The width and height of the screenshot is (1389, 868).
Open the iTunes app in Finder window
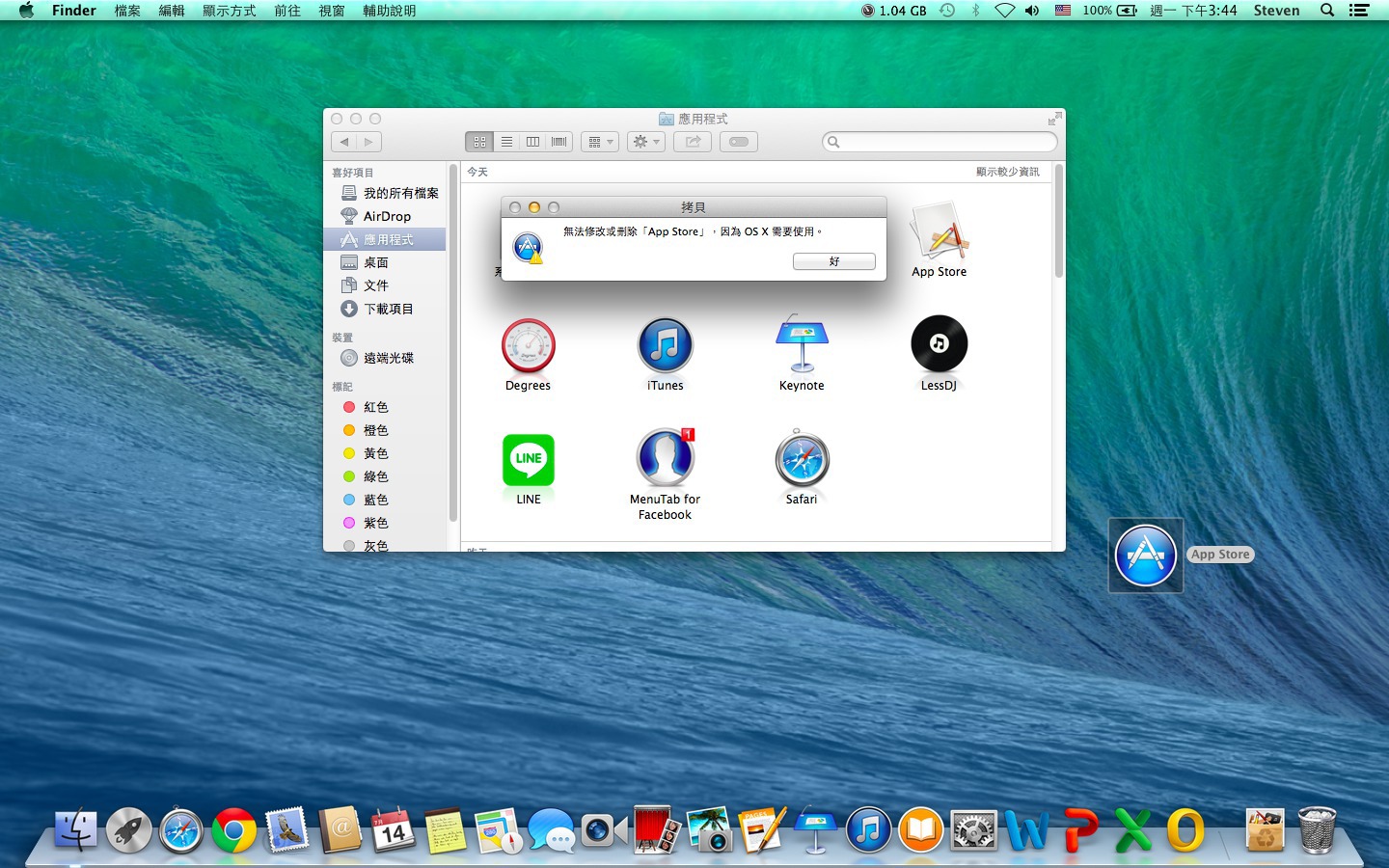click(x=665, y=346)
